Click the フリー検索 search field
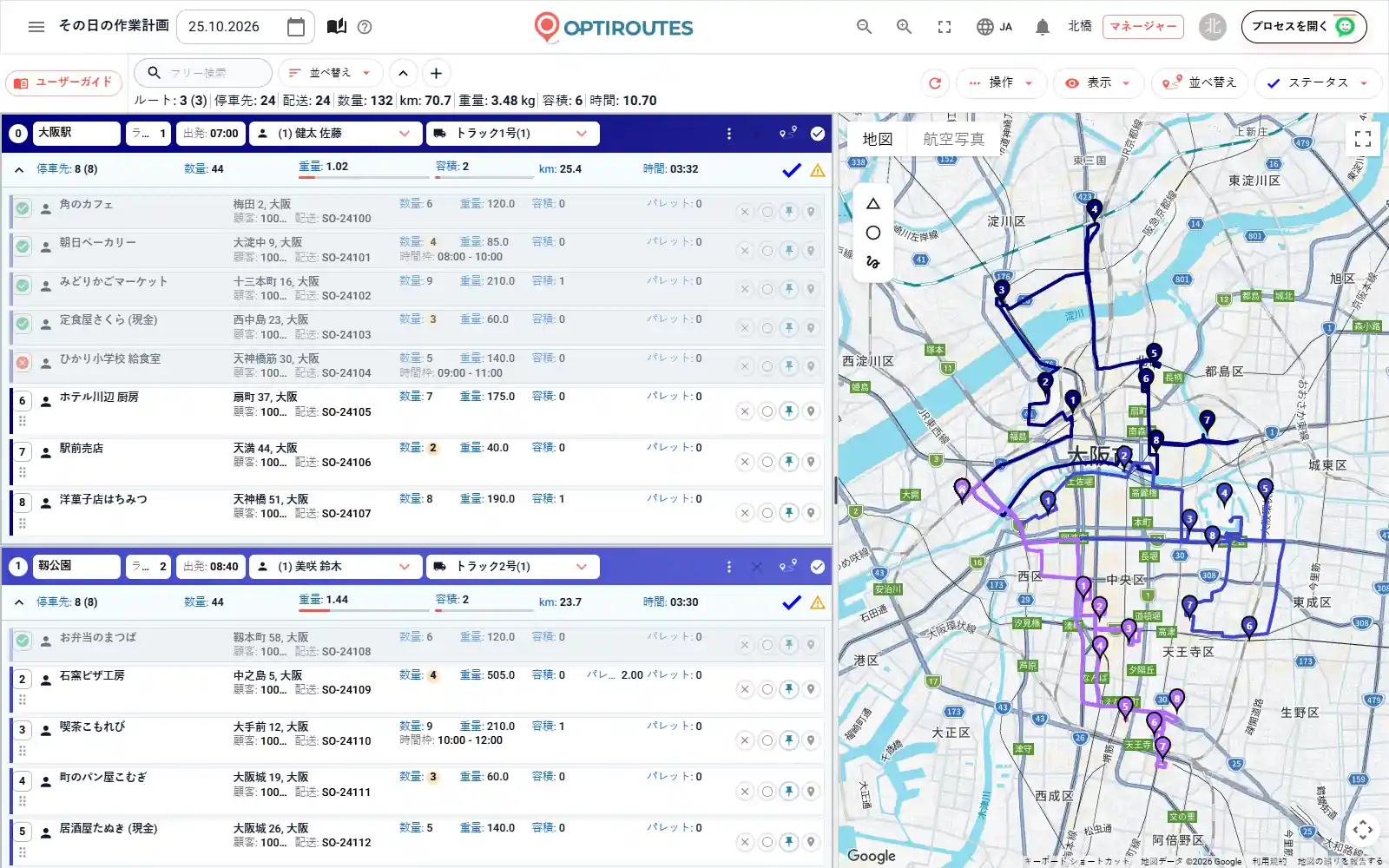Screen dimensions: 1389x868 [204, 74]
